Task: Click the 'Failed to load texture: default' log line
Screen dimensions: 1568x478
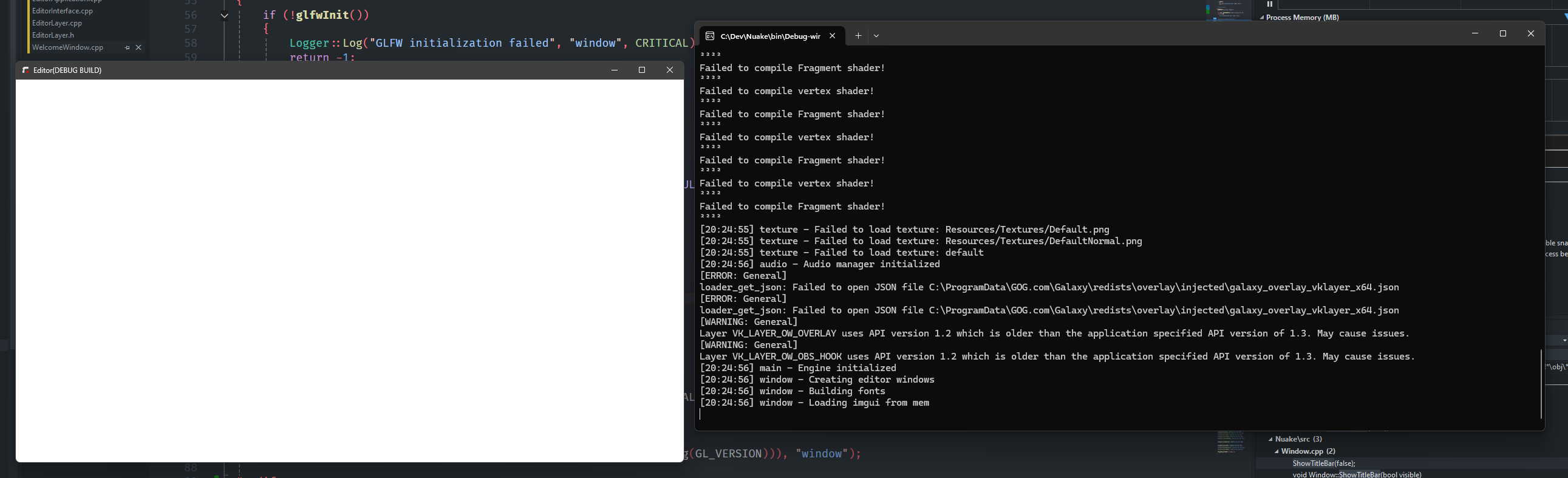Action: [x=841, y=253]
